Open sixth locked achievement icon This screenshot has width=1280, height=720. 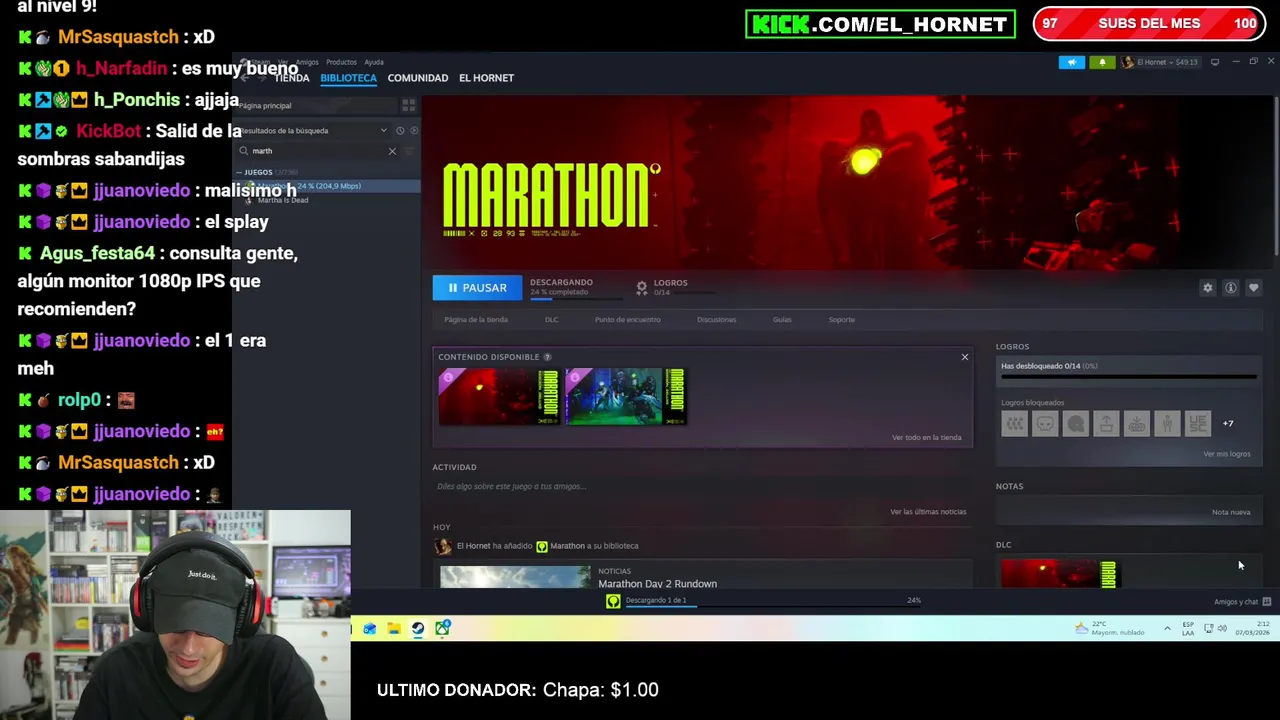point(1167,424)
